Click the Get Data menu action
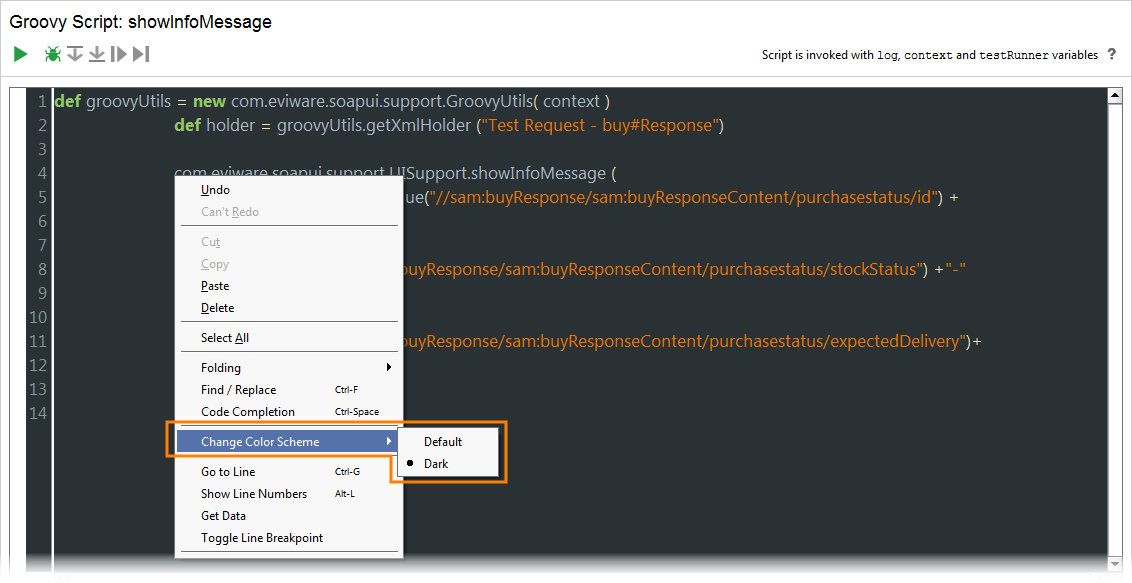 tap(222, 515)
